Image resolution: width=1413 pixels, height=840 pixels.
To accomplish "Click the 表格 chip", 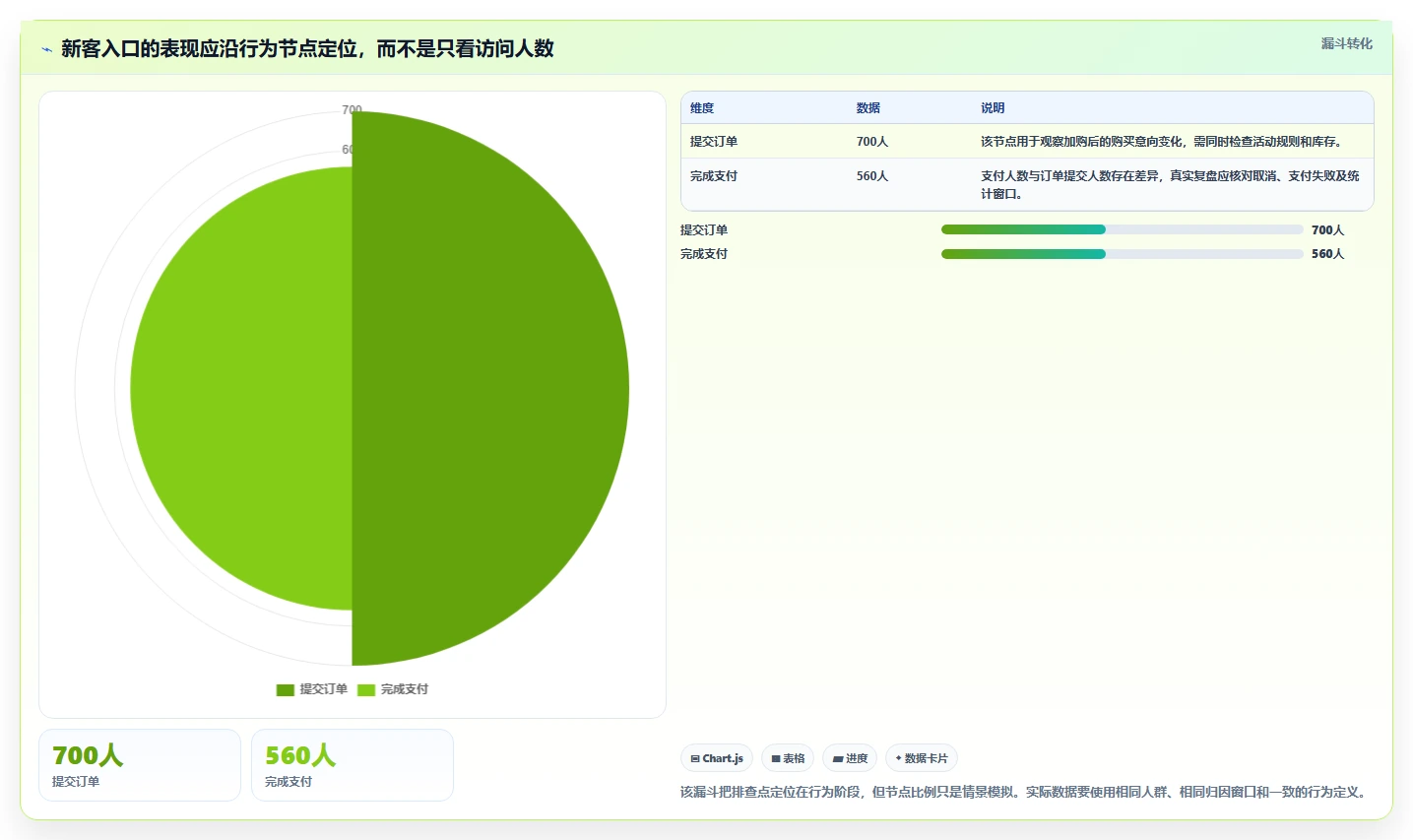I will pyautogui.click(x=788, y=758).
